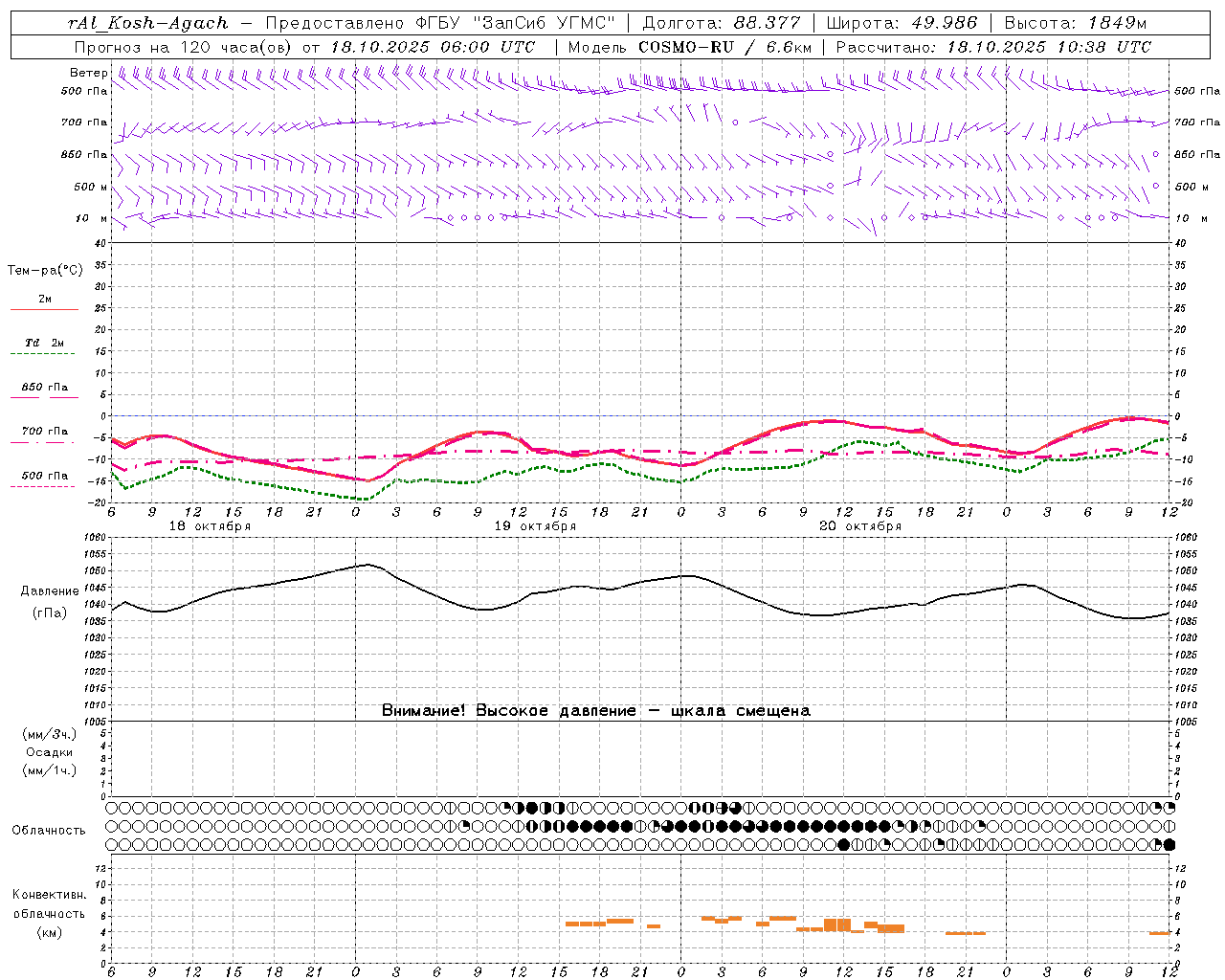Click the 2м temperature legend entry
This screenshot has width=1225, height=980.
45,300
